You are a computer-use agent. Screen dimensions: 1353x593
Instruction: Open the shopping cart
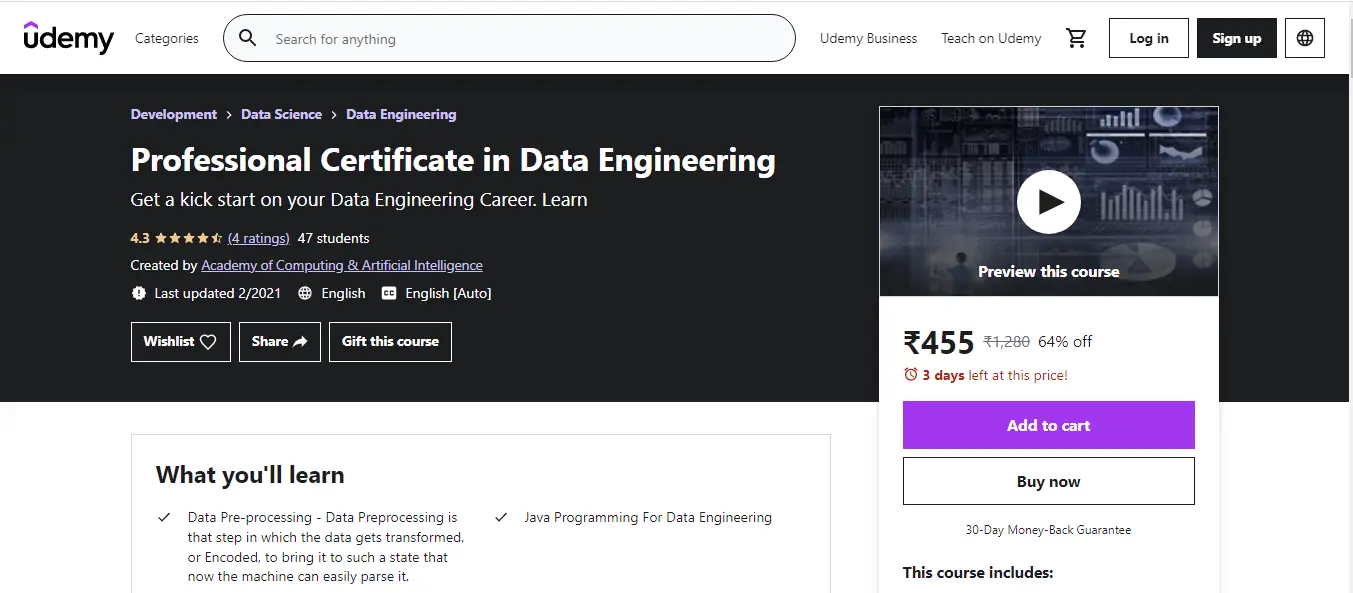pos(1076,37)
